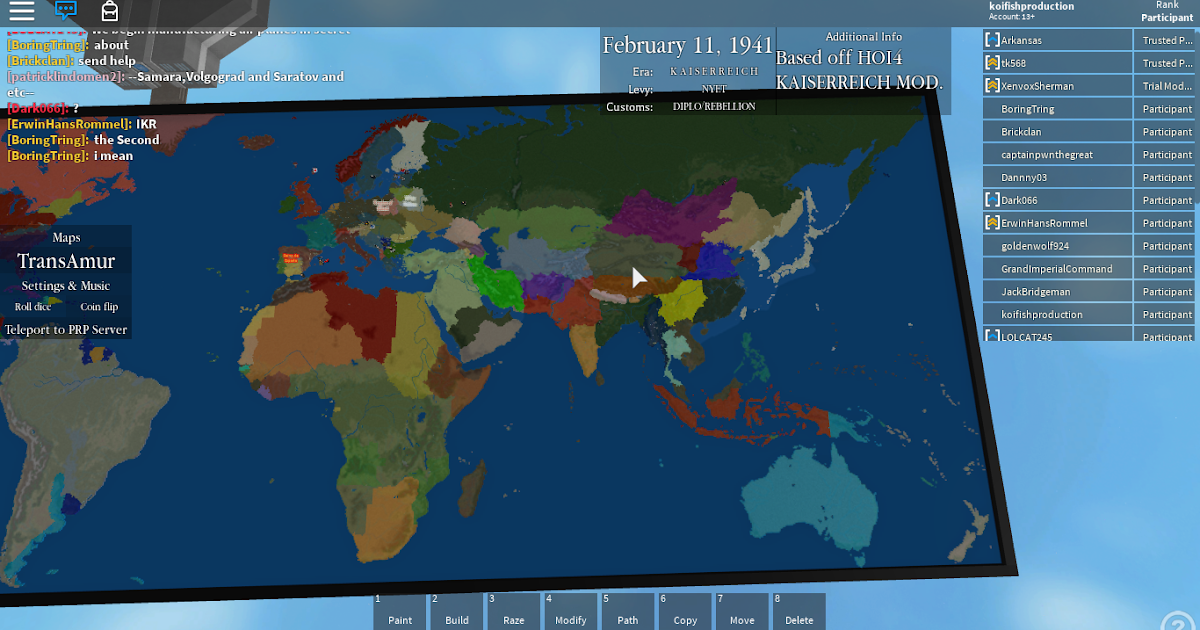The width and height of the screenshot is (1200, 630).
Task: Click the Additional Info heading
Action: (x=864, y=37)
